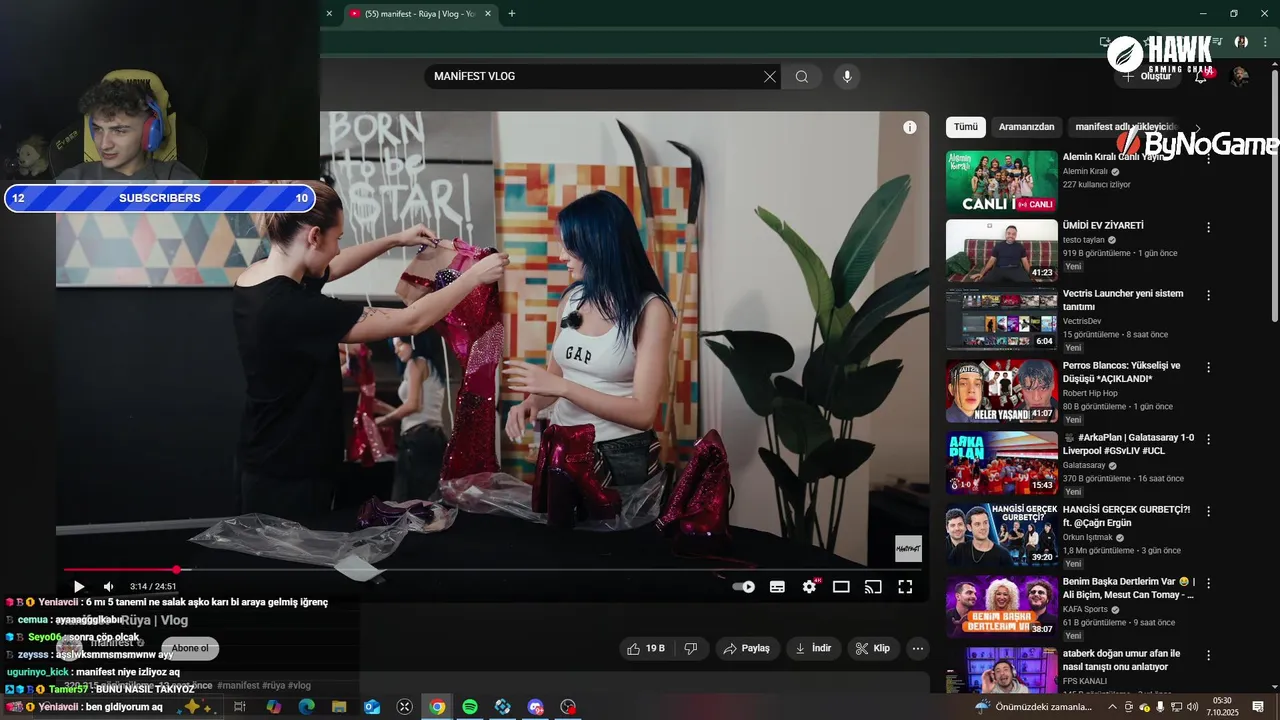Clear the MANİFEST VLOG search text
The image size is (1280, 720).
pos(769,77)
